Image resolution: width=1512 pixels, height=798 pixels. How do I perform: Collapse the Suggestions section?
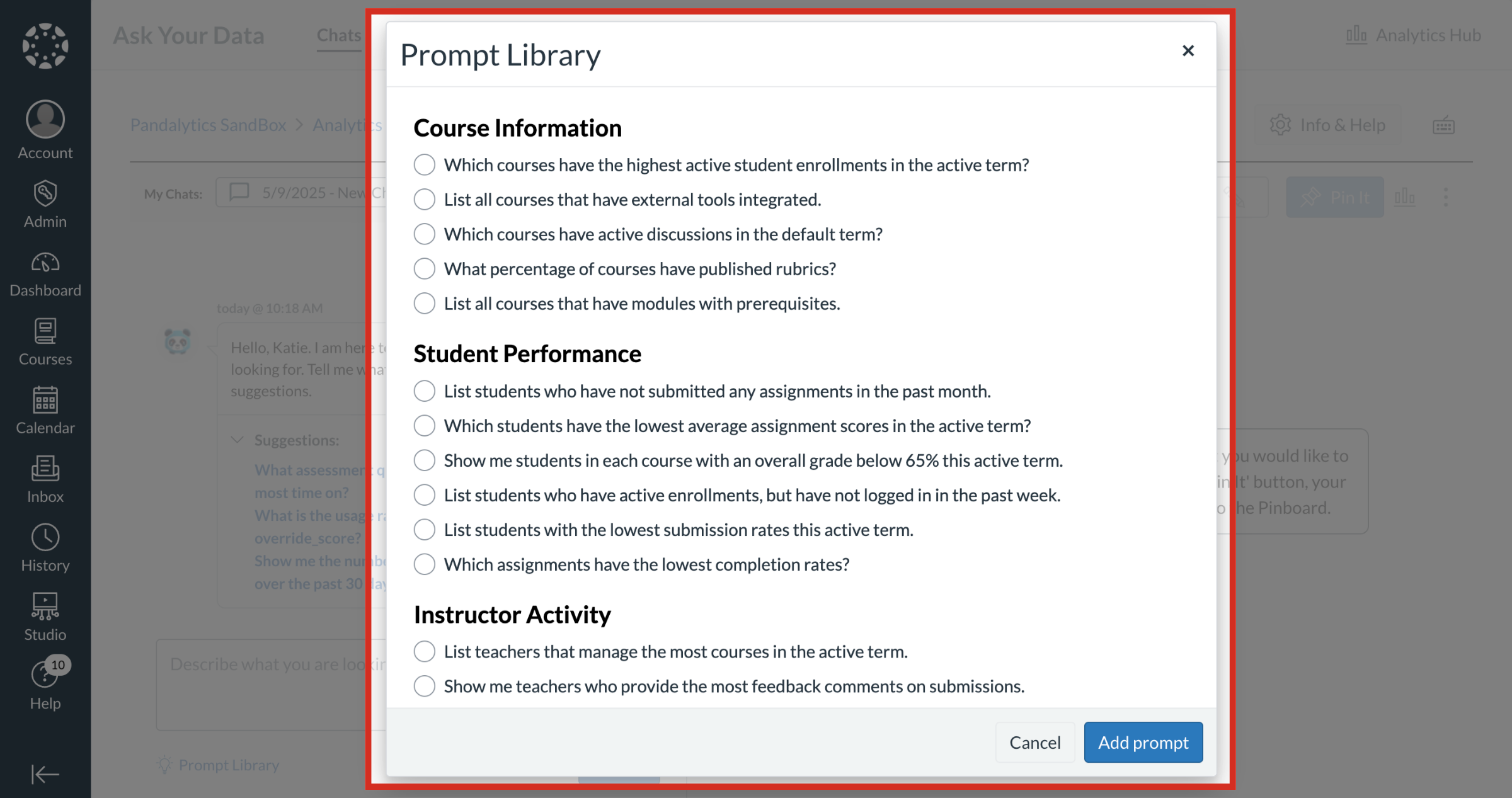coord(237,440)
